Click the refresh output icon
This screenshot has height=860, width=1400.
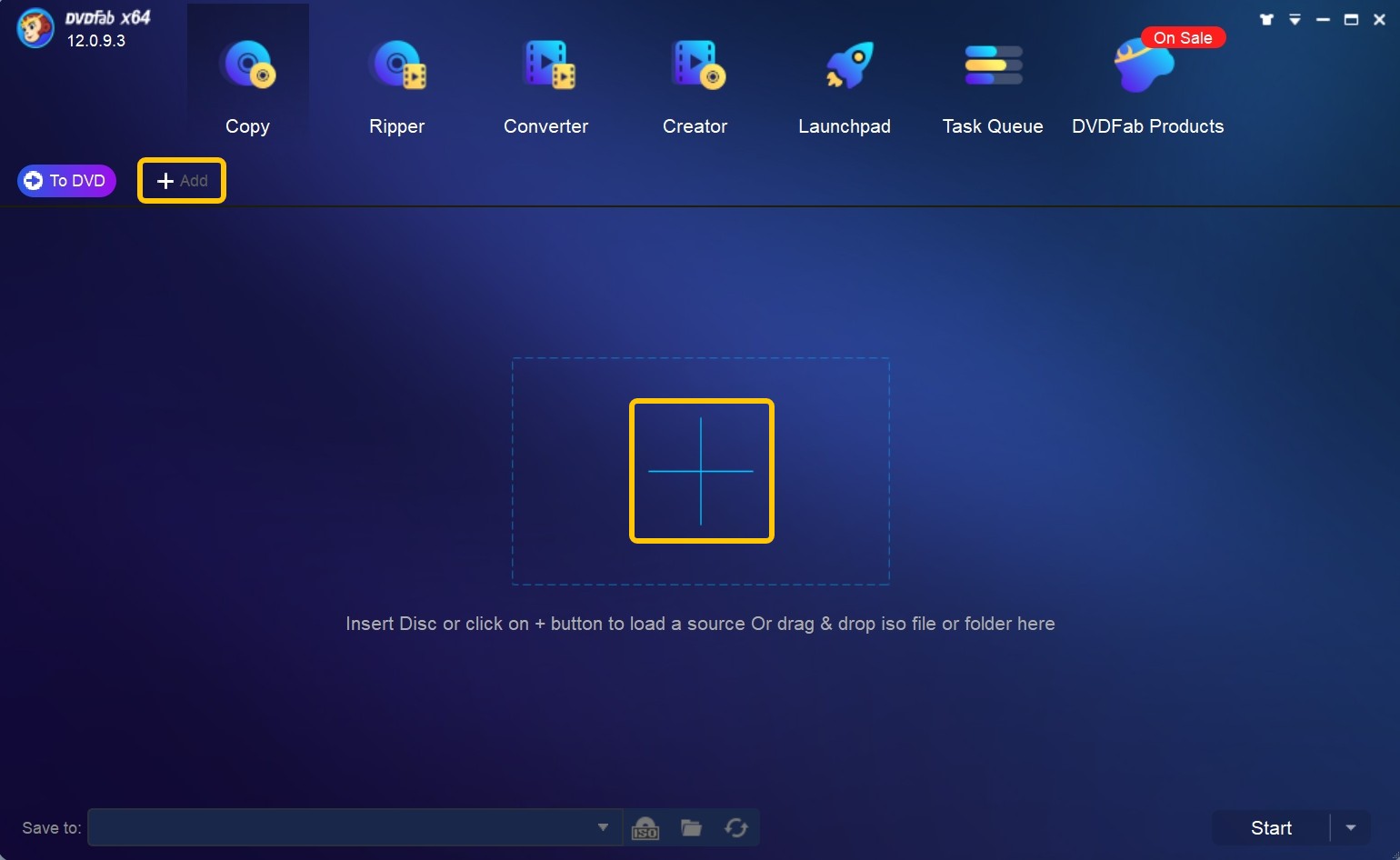click(736, 828)
